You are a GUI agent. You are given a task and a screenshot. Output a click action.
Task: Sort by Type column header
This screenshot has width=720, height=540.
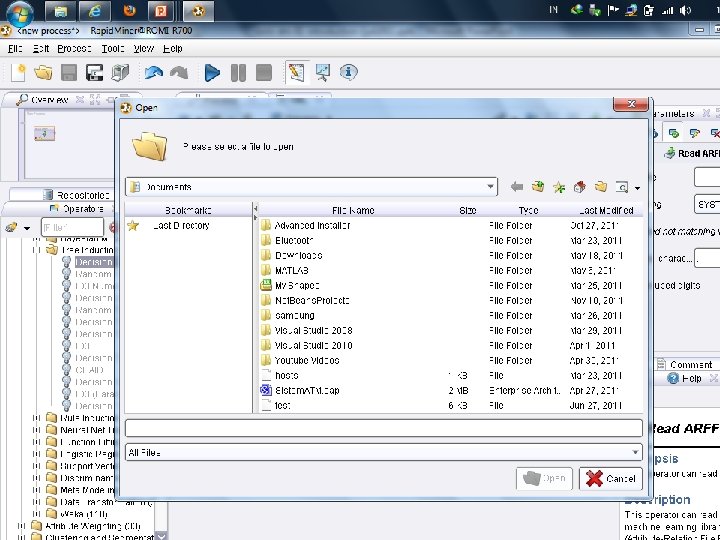click(528, 210)
